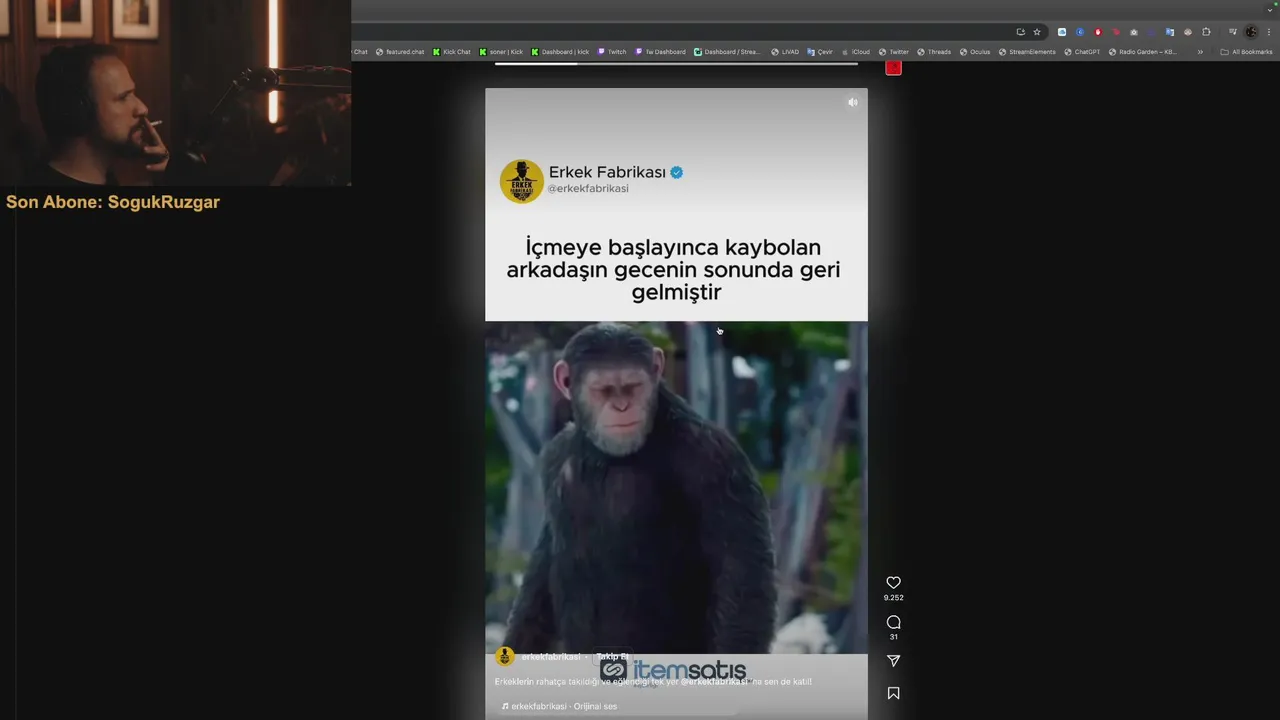Screen dimensions: 1280x720
Task: Click the @erkekfabrikasi mention in the caption
Action: [x=714, y=682]
